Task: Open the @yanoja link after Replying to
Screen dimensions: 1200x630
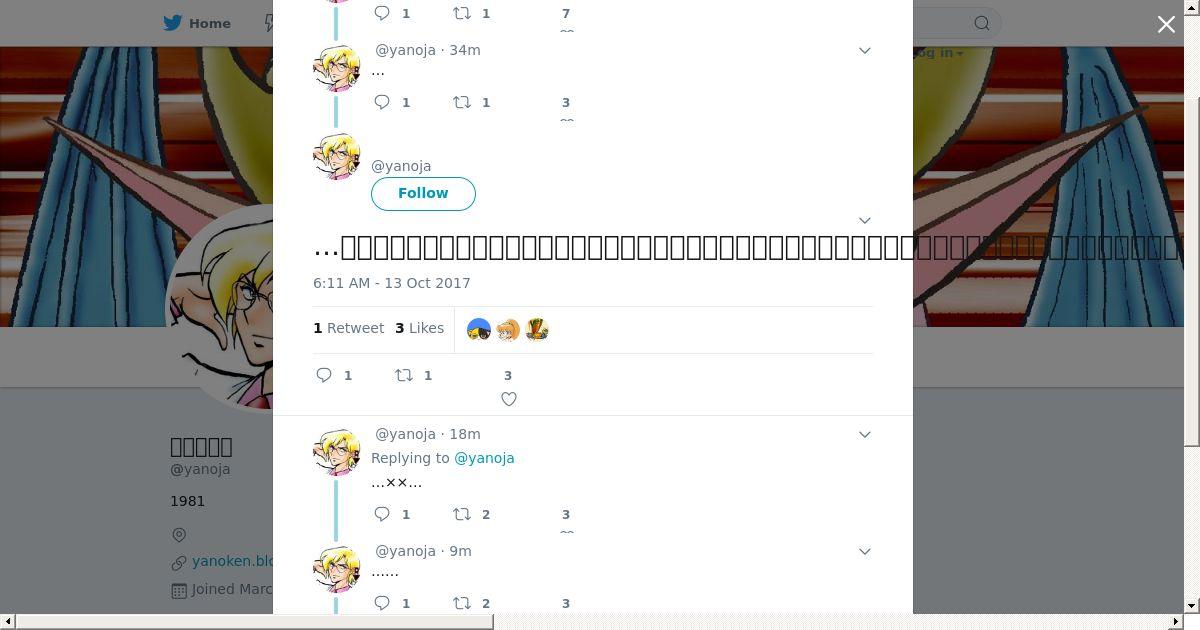Action: [x=484, y=458]
